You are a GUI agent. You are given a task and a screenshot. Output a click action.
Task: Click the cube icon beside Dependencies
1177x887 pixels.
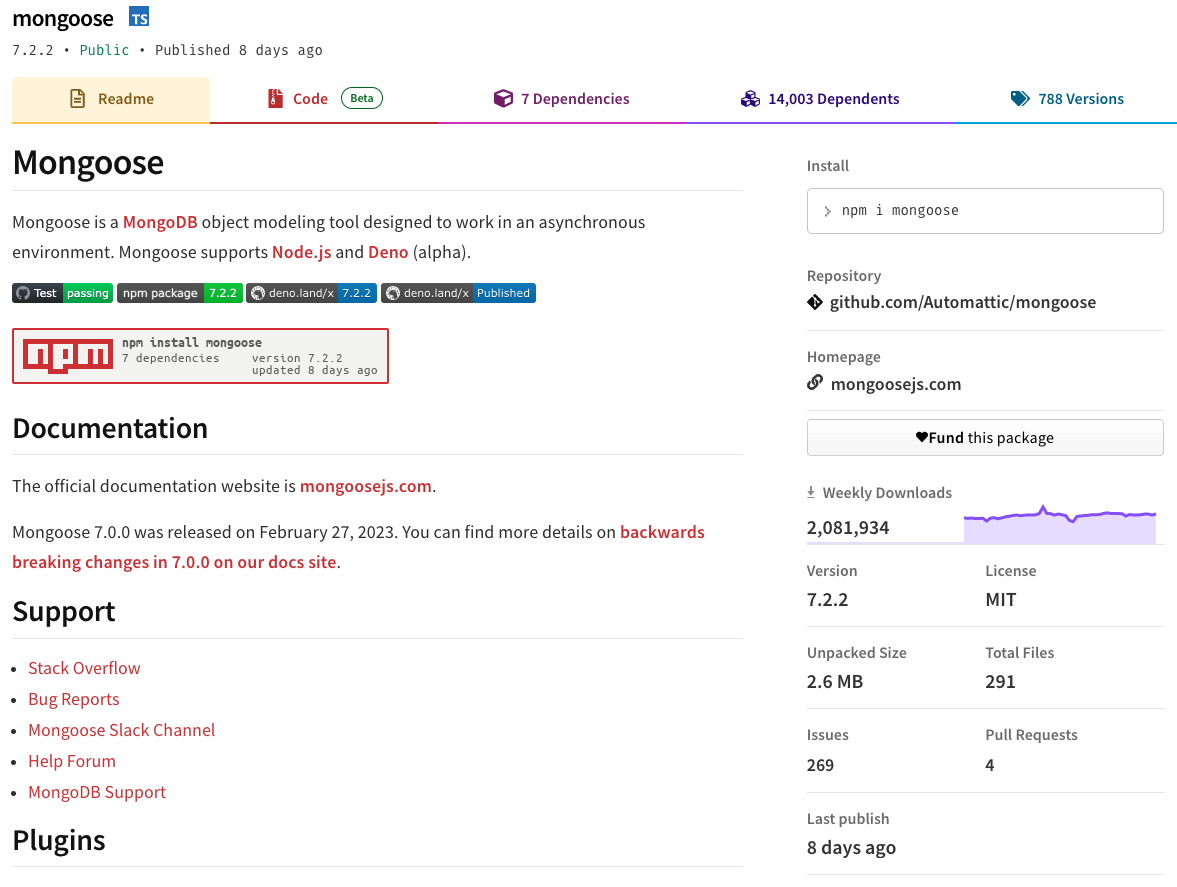(x=503, y=98)
